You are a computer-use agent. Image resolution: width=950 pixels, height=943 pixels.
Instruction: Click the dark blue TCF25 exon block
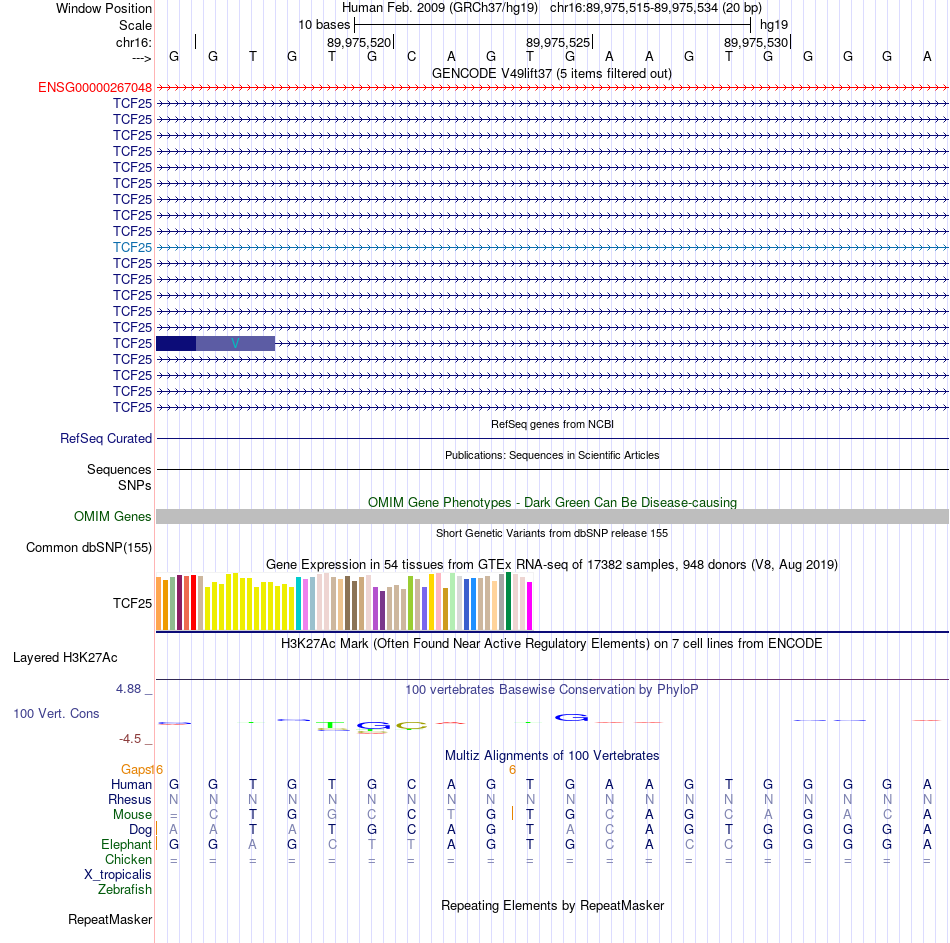(176, 344)
